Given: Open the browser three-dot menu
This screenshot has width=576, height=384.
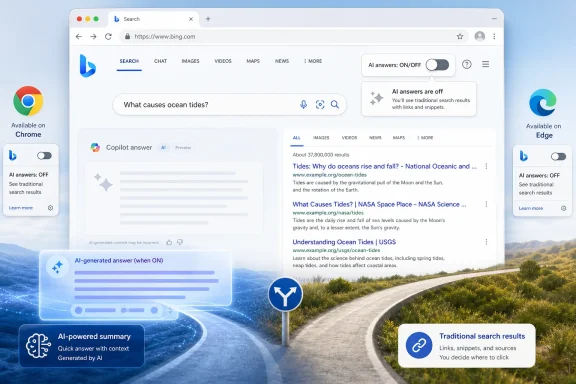Looking at the screenshot, I should [x=494, y=36].
